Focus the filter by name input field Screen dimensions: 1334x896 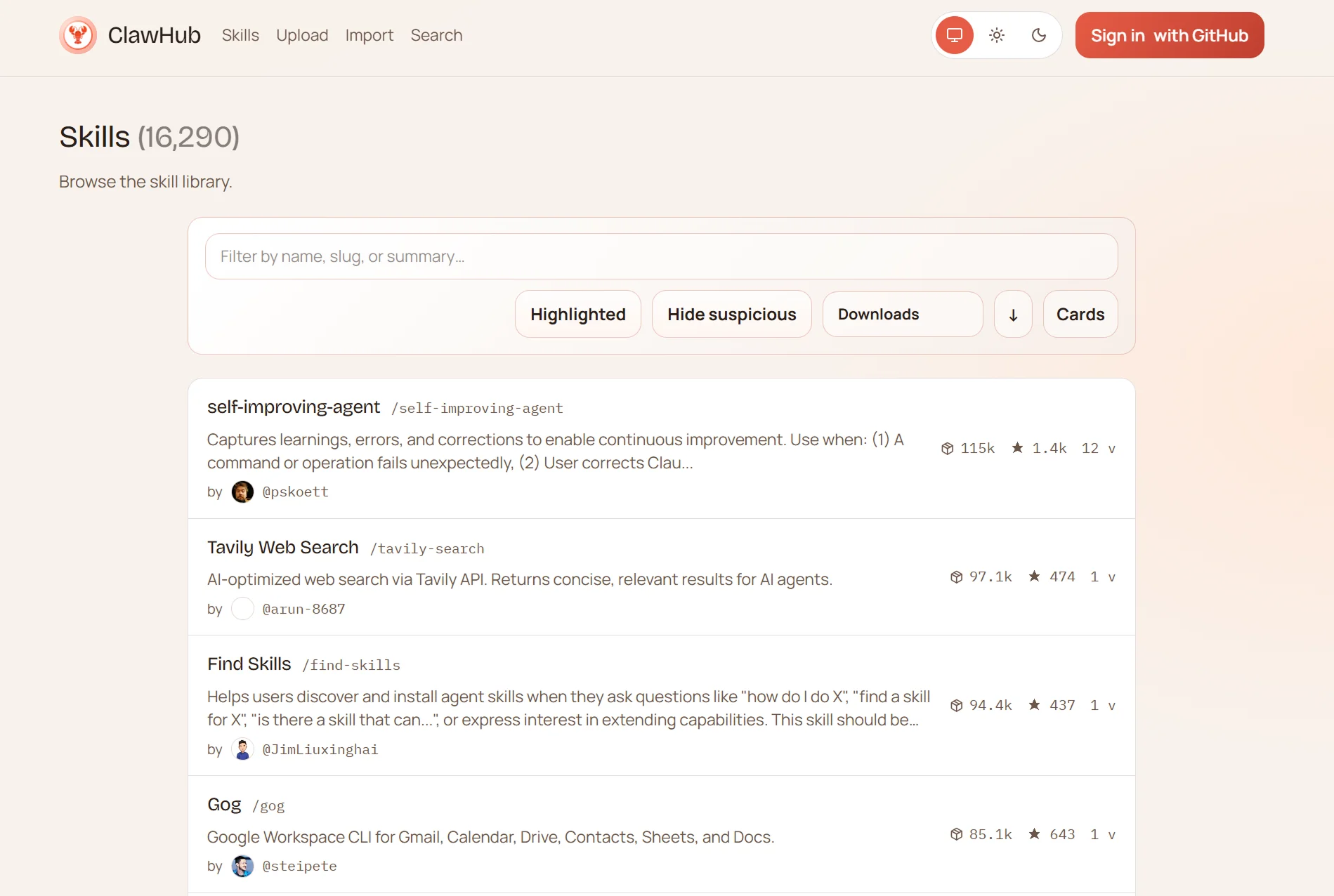661,256
